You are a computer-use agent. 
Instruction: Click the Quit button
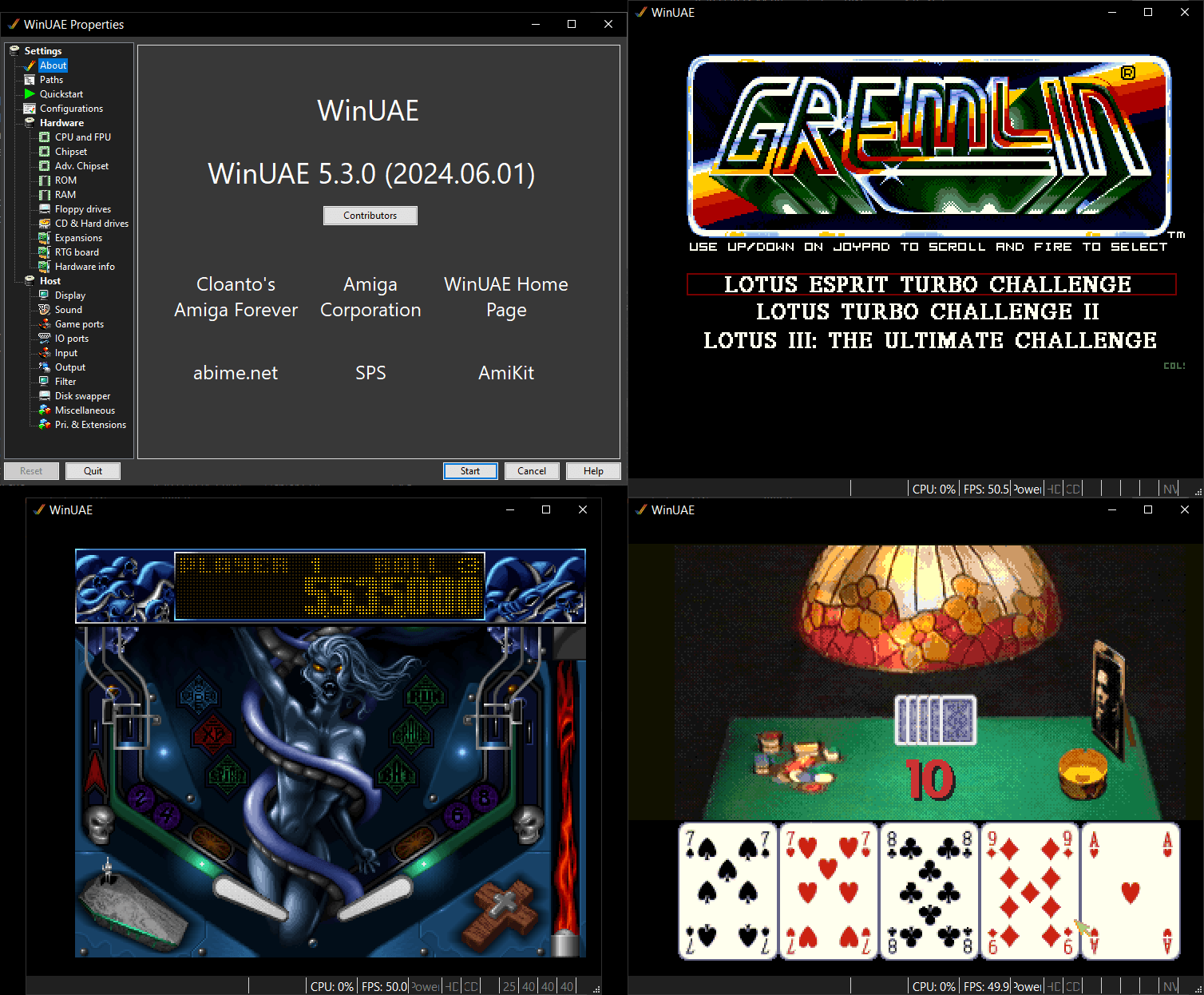pyautogui.click(x=93, y=471)
